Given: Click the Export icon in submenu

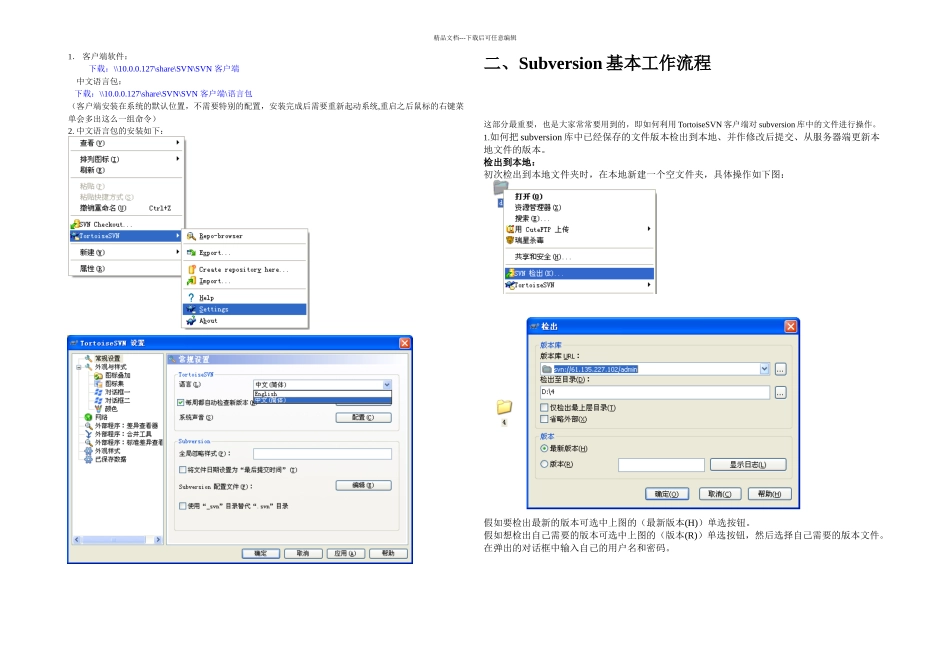Looking at the screenshot, I should pyautogui.click(x=191, y=253).
